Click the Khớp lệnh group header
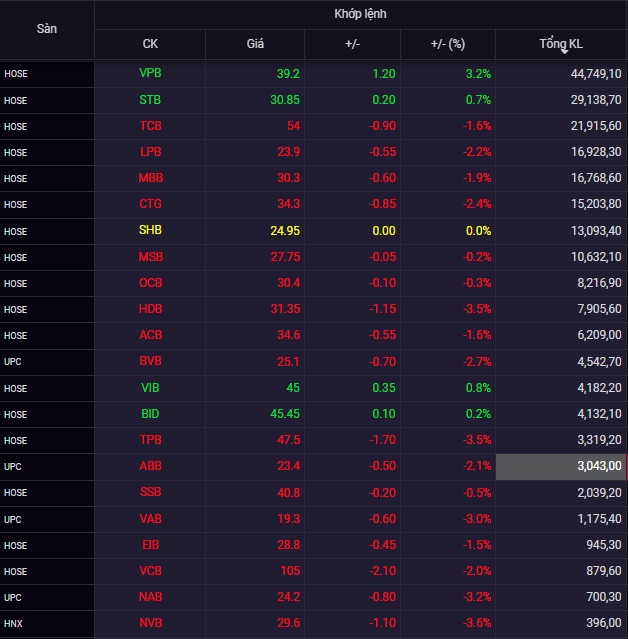Viewport: 628px width, 639px height. [x=360, y=14]
